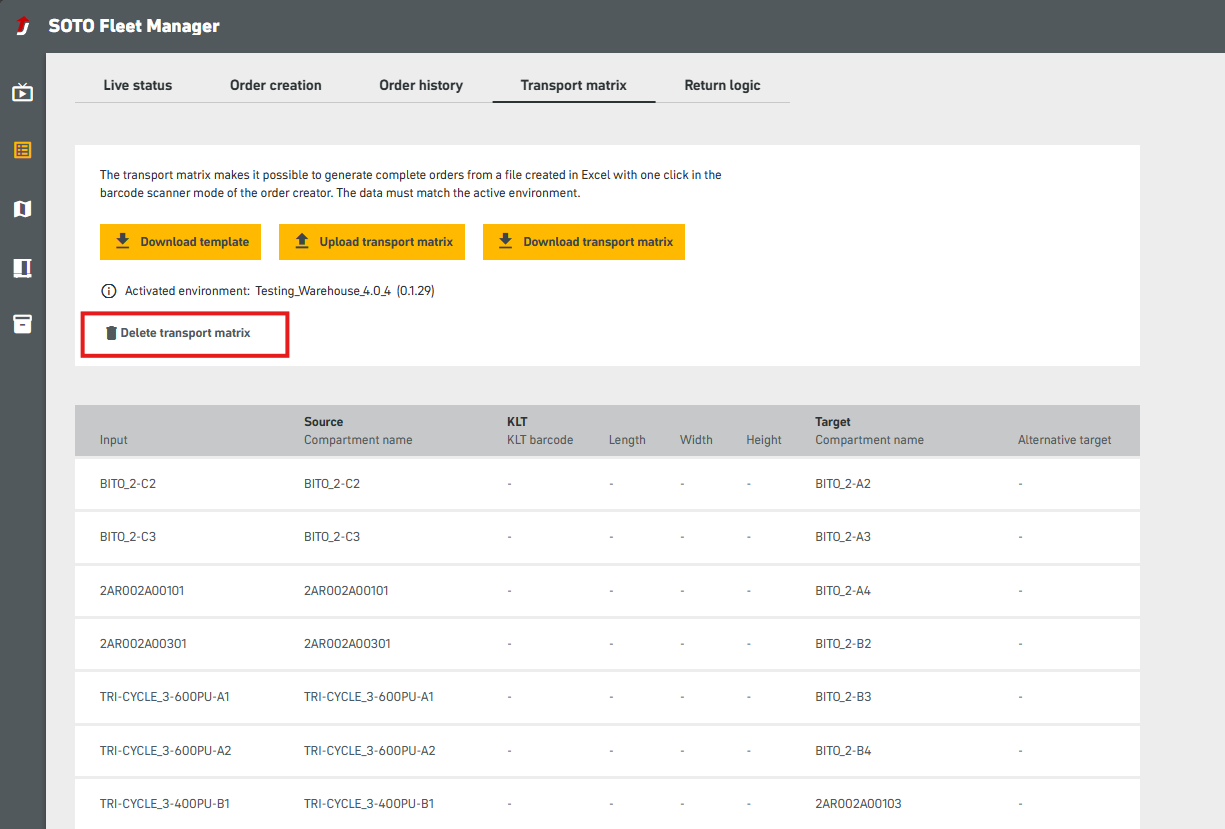
Task: Click the KLT barcode column header
Action: (540, 440)
